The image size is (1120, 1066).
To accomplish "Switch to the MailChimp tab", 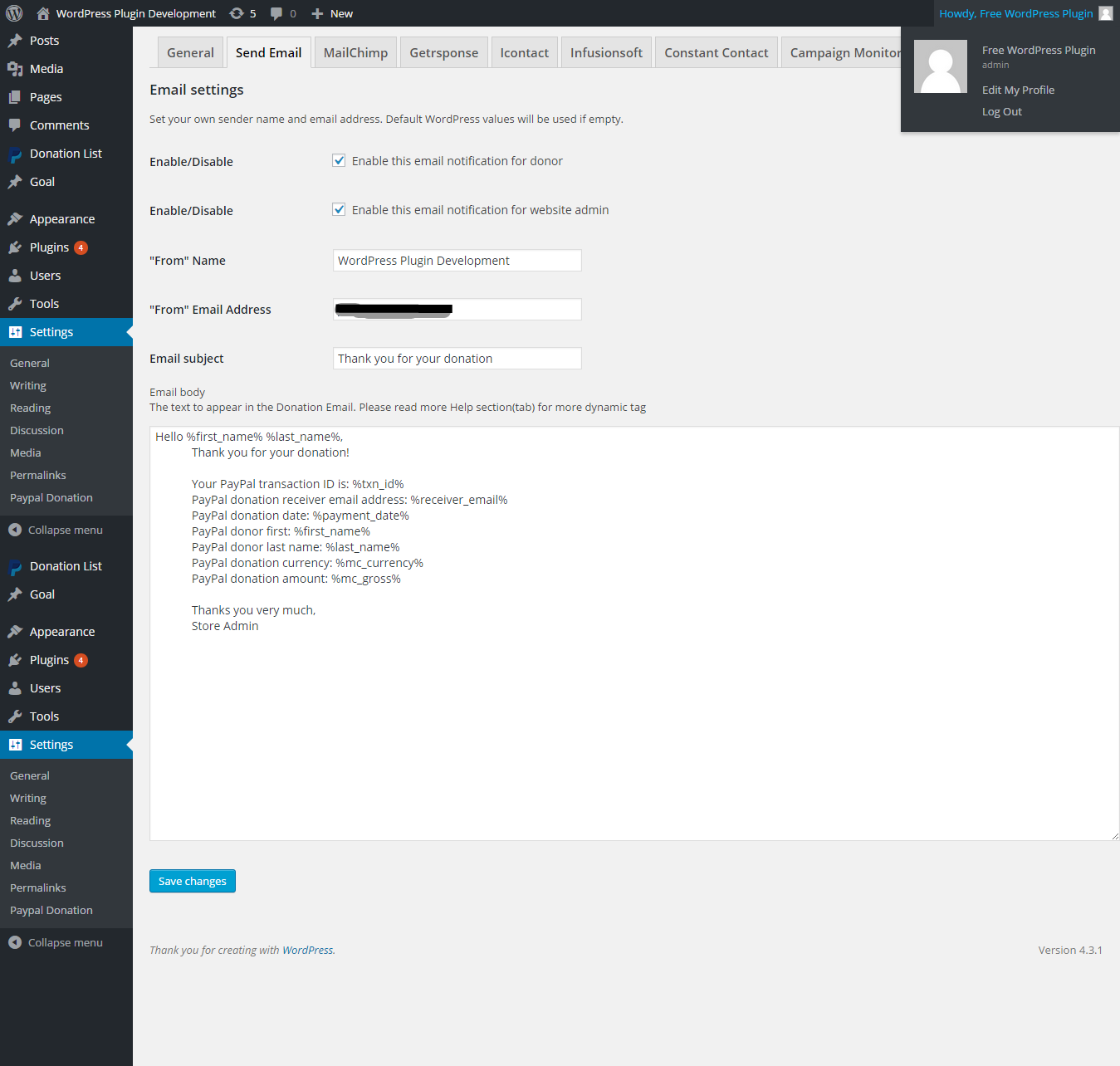I will pos(355,52).
